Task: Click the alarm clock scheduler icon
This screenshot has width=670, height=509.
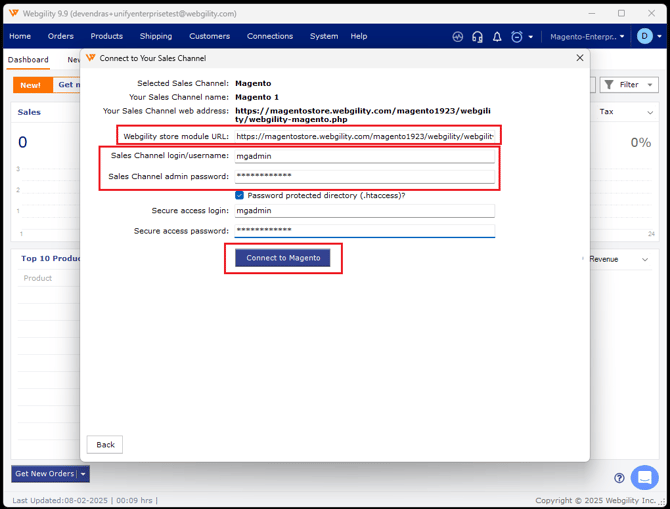Action: pos(517,37)
